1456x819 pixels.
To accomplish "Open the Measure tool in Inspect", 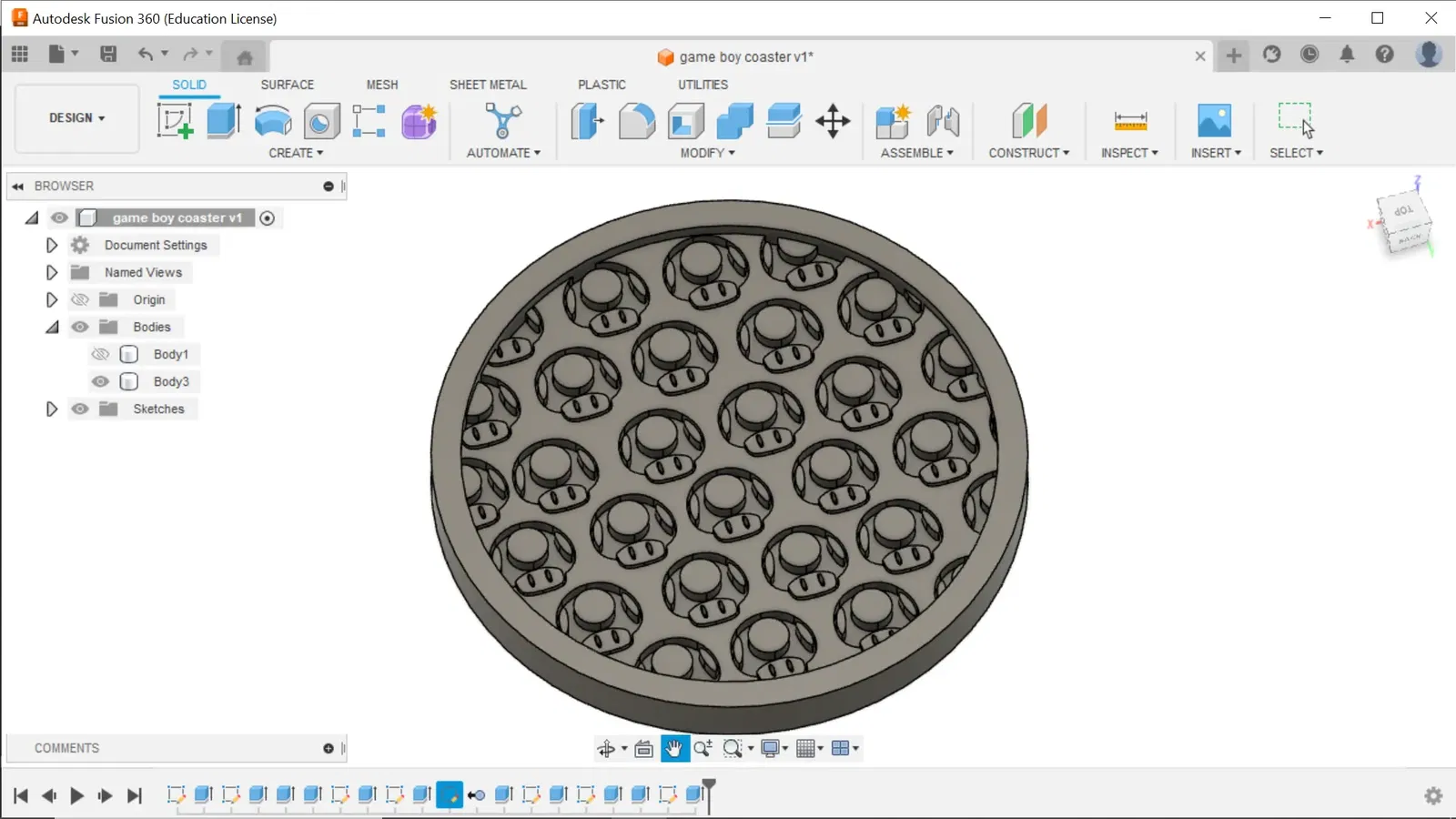I will click(x=1130, y=121).
